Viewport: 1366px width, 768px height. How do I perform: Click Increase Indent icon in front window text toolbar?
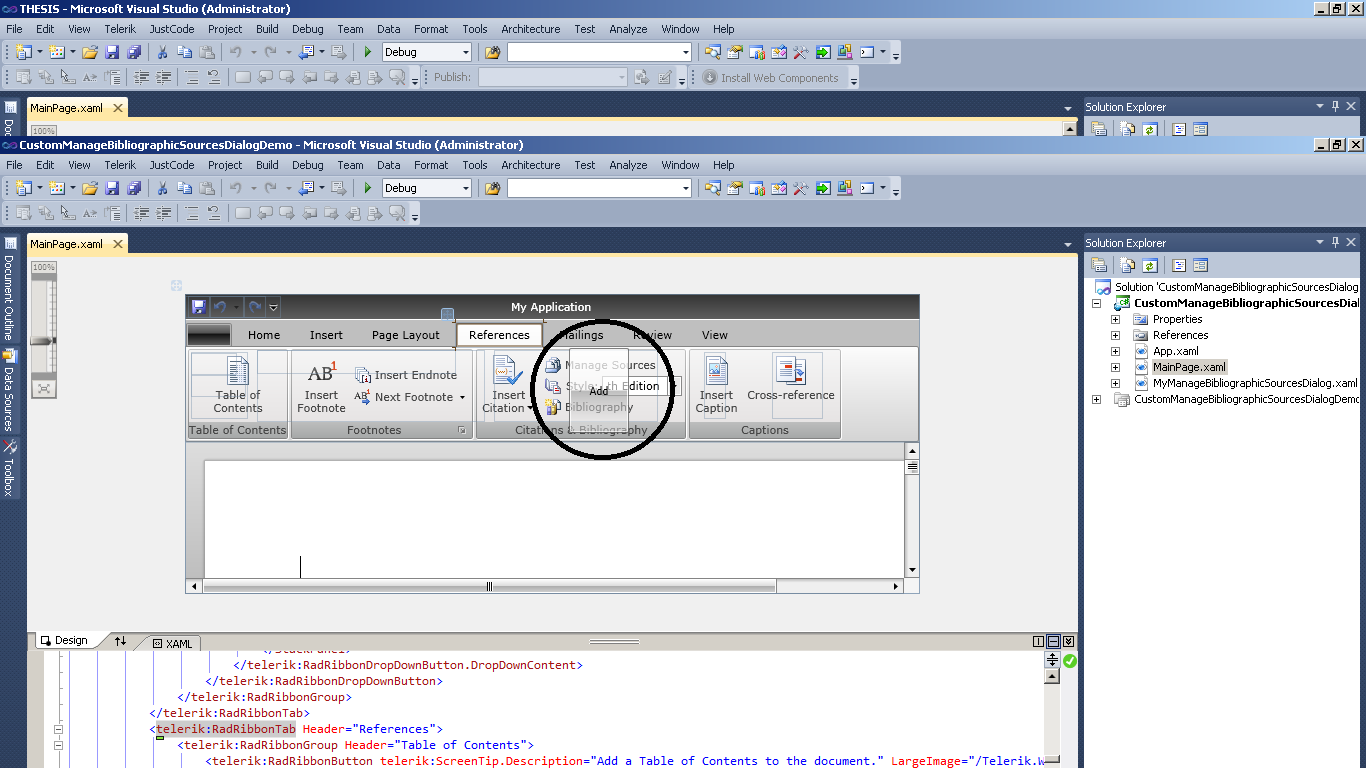[x=164, y=213]
